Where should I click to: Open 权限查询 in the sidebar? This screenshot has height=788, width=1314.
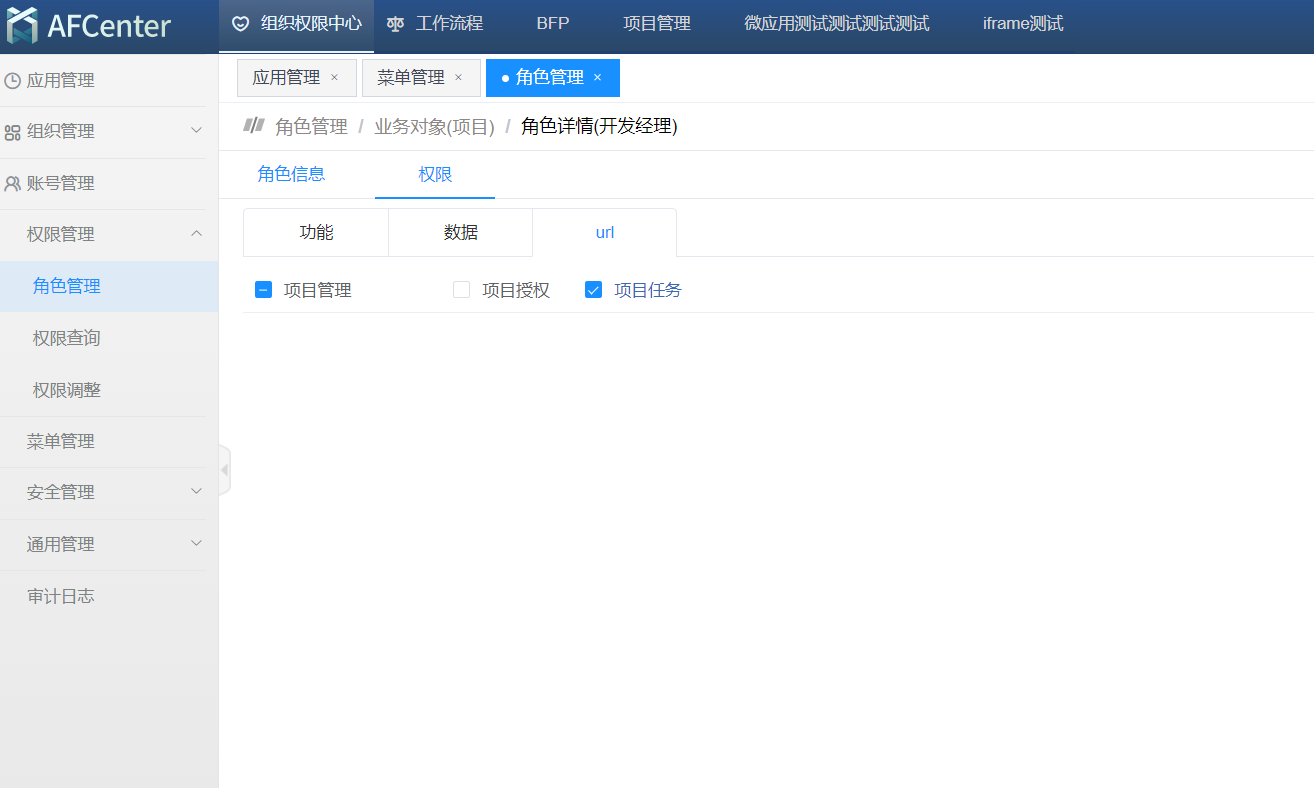coord(67,338)
